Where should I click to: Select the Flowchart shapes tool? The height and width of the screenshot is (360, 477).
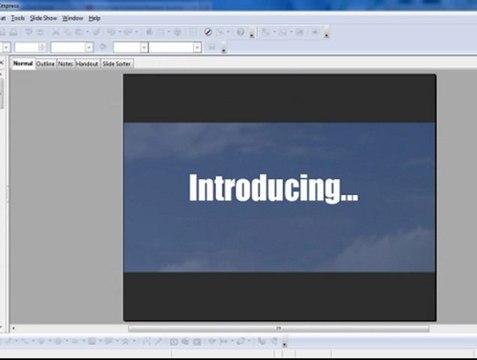coord(92,341)
